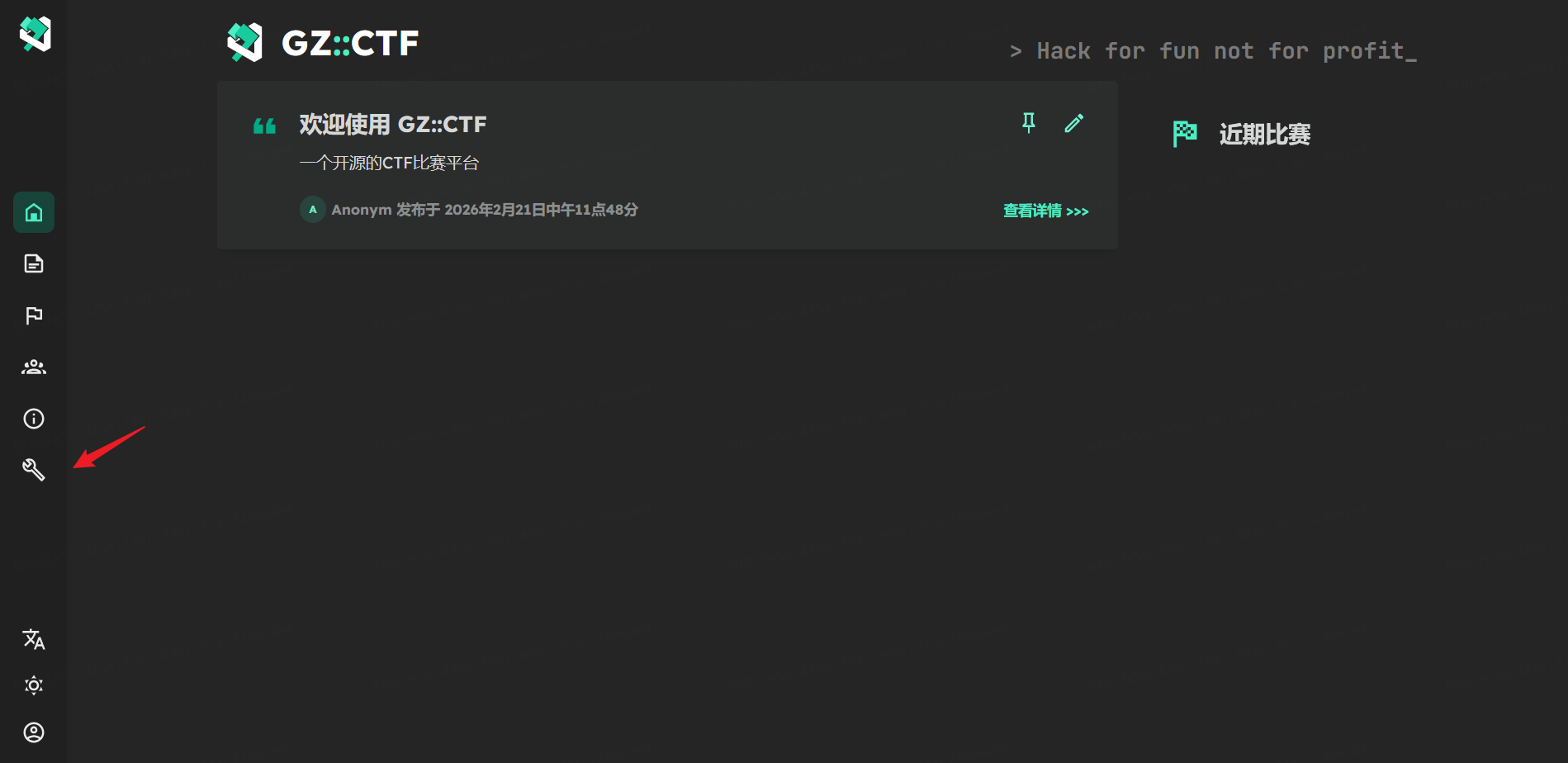Open the Teams page icon
This screenshot has height=763, width=1568.
click(x=34, y=367)
